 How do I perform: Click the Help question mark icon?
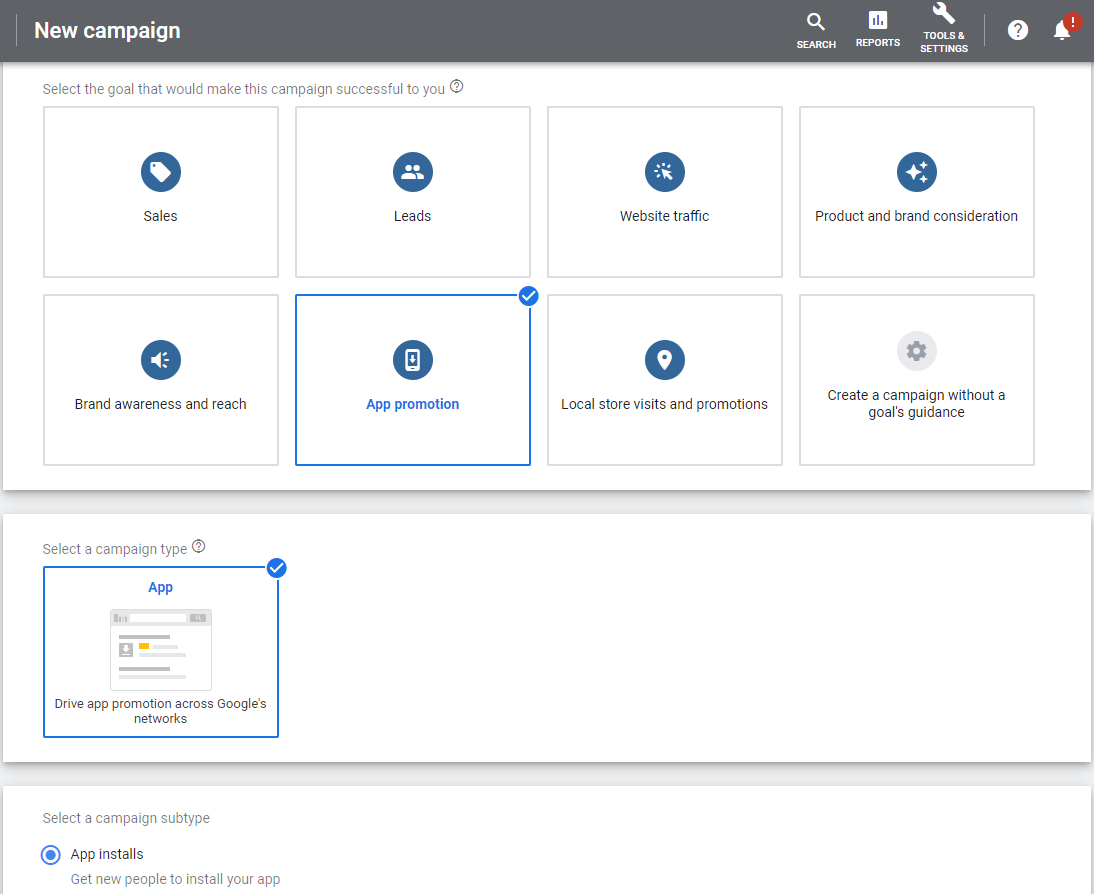pos(1018,30)
